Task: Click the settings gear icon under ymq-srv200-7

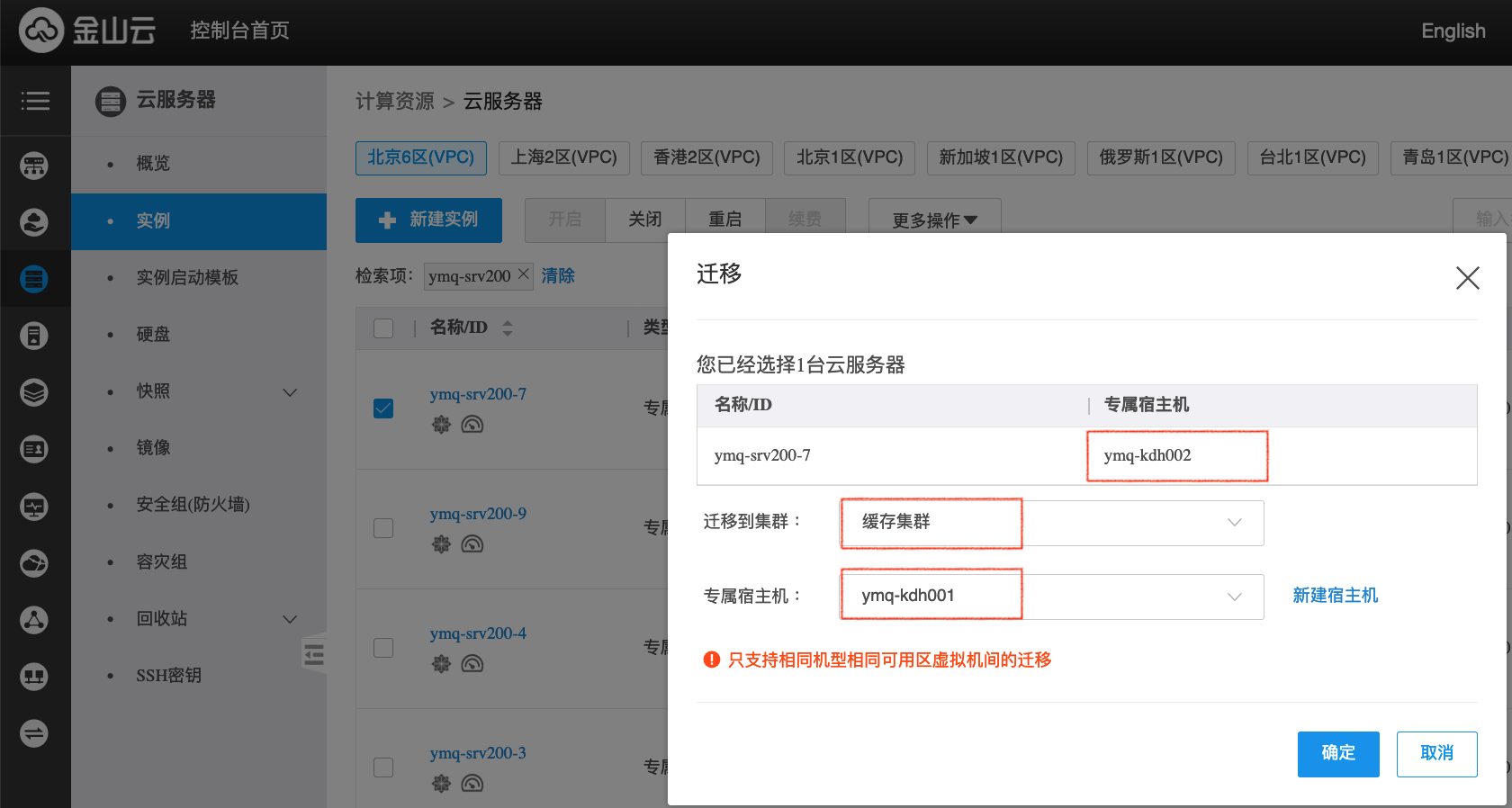Action: [x=441, y=424]
